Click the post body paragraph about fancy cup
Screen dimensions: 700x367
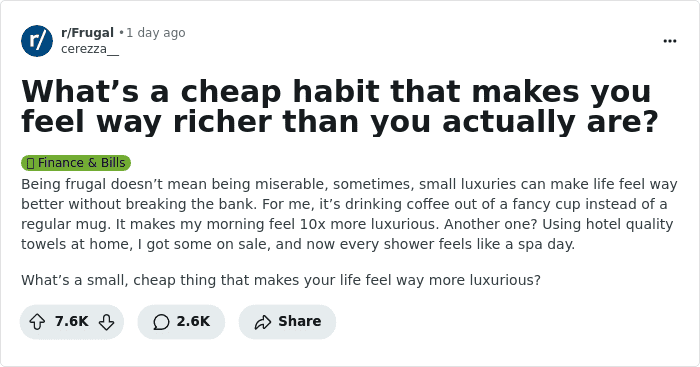click(349, 214)
